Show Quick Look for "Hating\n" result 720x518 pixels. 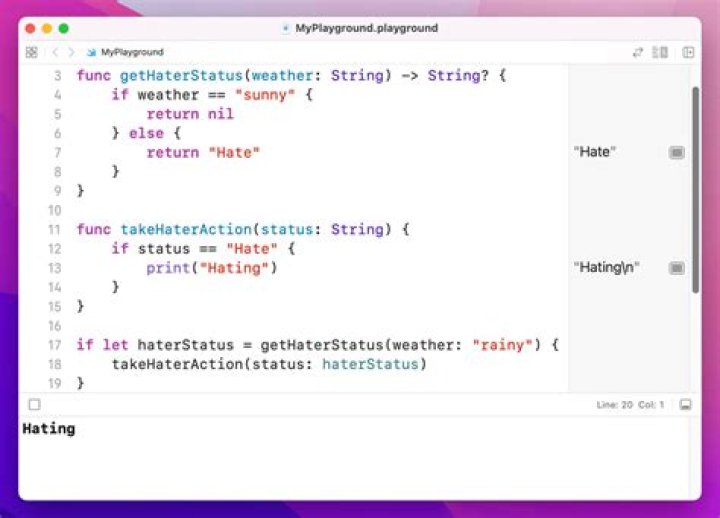pyautogui.click(x=676, y=268)
